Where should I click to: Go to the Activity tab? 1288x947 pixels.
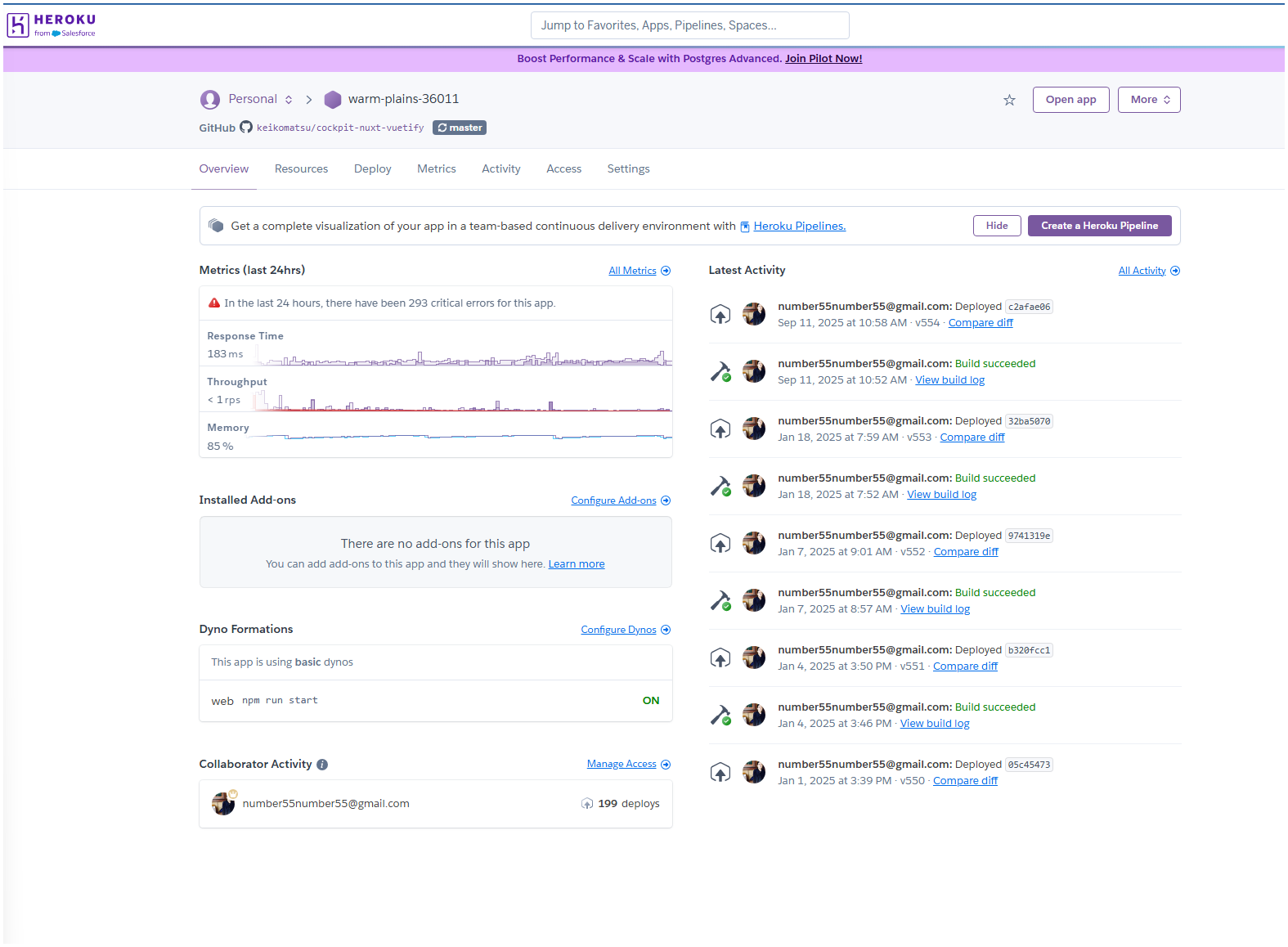point(501,169)
